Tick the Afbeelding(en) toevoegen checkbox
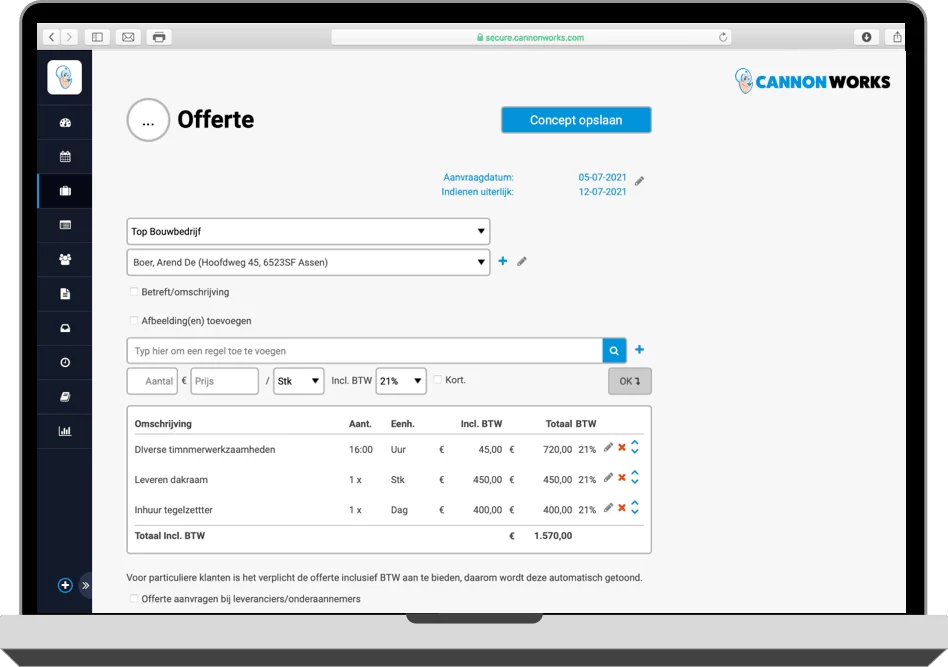Screen dimensions: 948x667 pyautogui.click(x=134, y=321)
